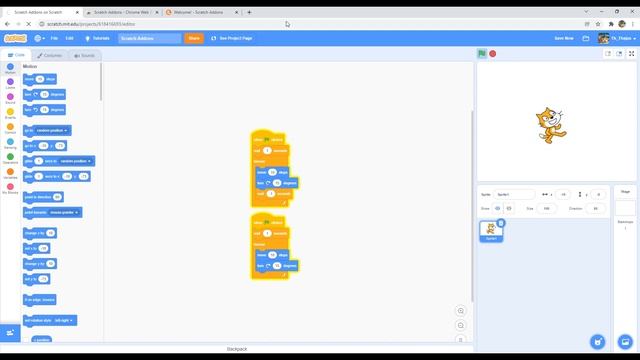
Task: Select the Variables block category
Action: (10, 173)
